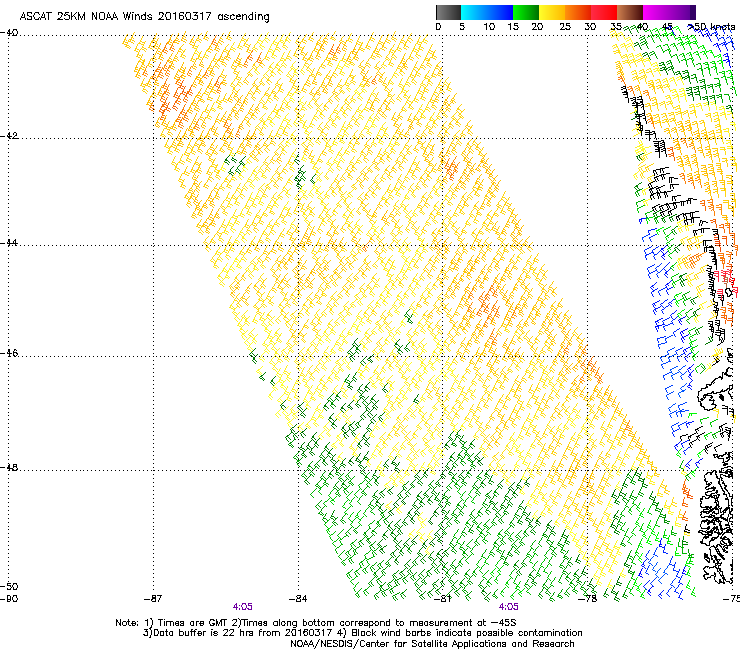Screen dimensions: 740x650
Task: Pick the yellow 20-25 knots color bar segment
Action: click(x=552, y=12)
